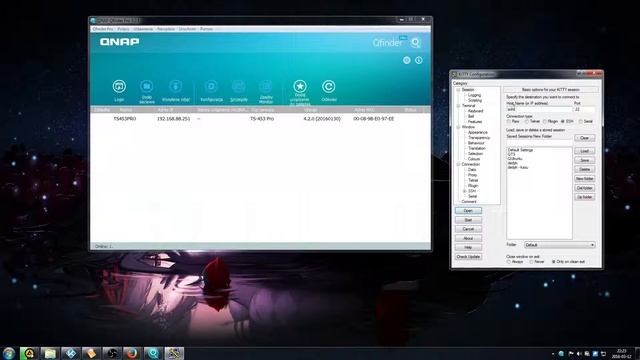Collapse the Session category tree node
This screenshot has width=640, height=360.
(x=458, y=90)
